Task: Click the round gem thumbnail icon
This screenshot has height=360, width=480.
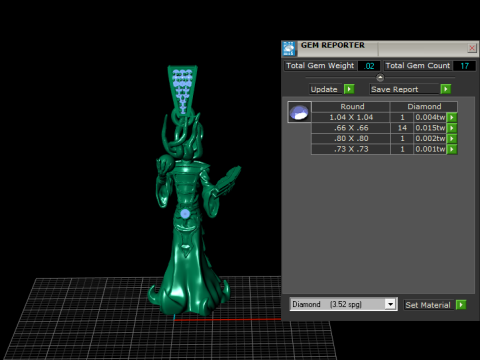Action: pos(299,112)
